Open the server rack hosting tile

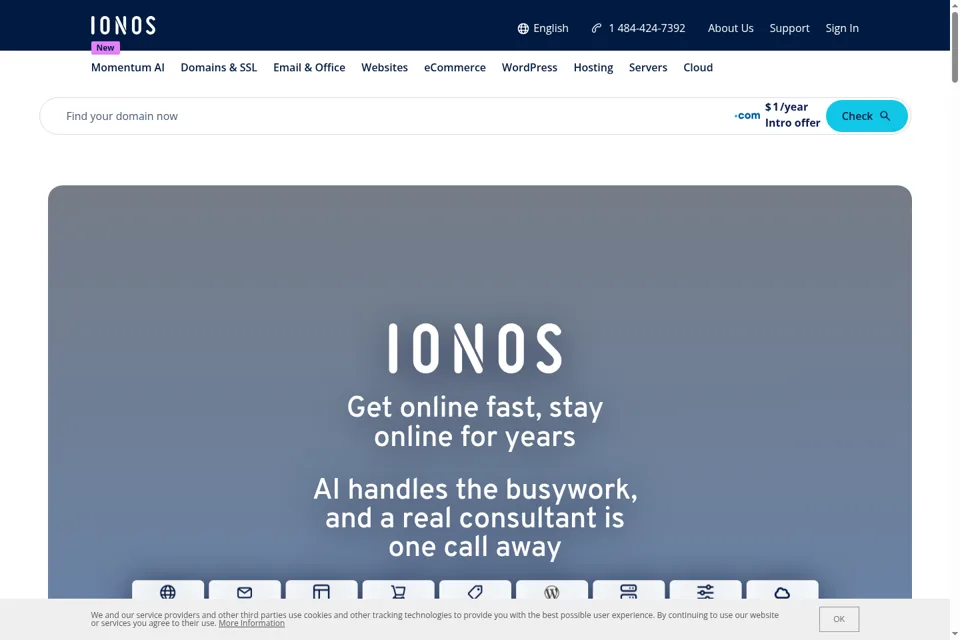[629, 590]
